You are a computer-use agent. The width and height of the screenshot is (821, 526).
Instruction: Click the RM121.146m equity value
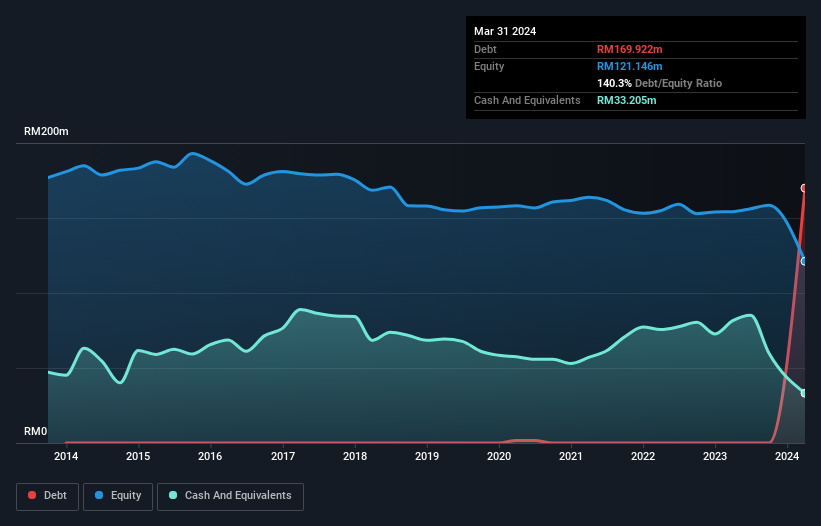629,66
